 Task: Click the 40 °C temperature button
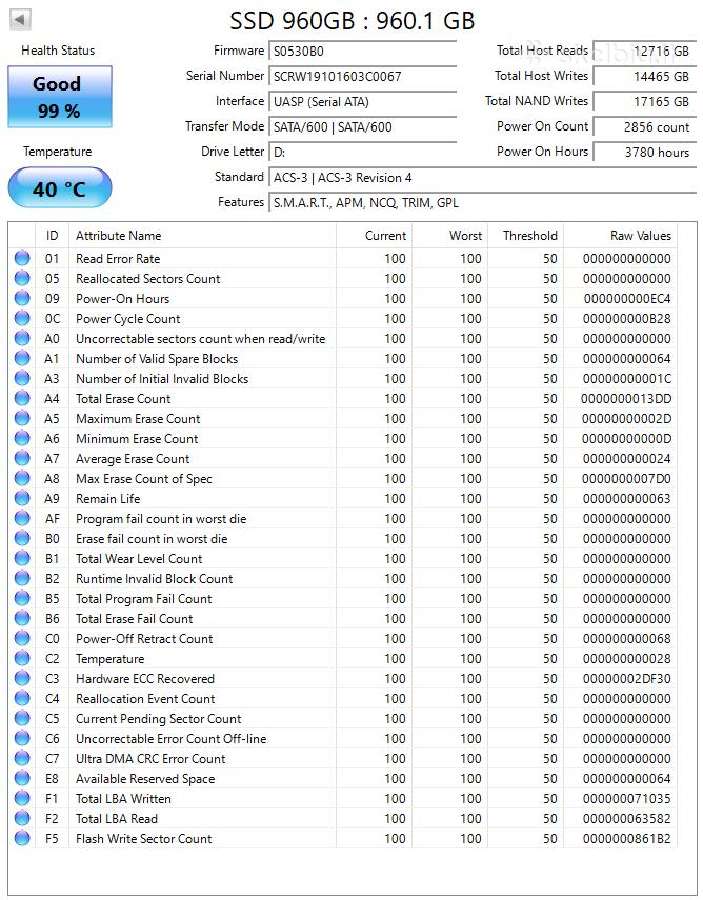(60, 188)
